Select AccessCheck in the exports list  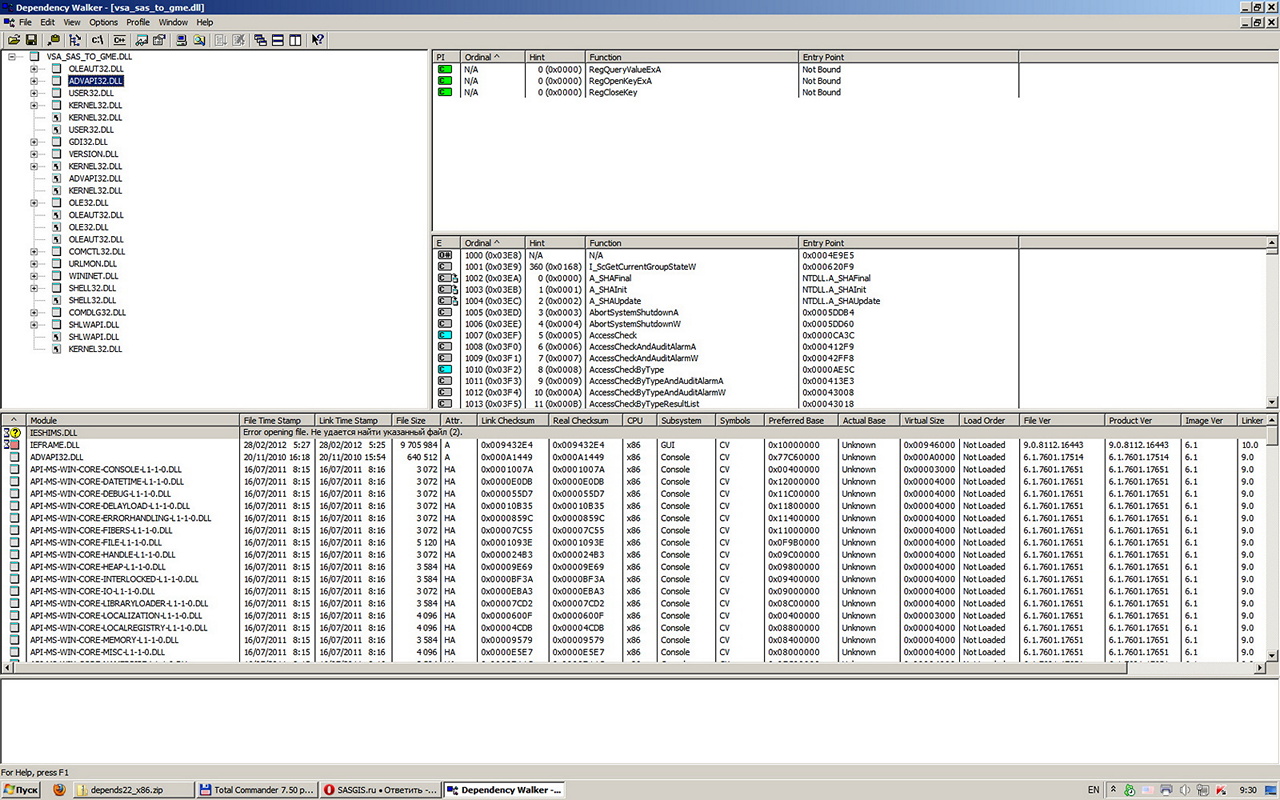(612, 336)
